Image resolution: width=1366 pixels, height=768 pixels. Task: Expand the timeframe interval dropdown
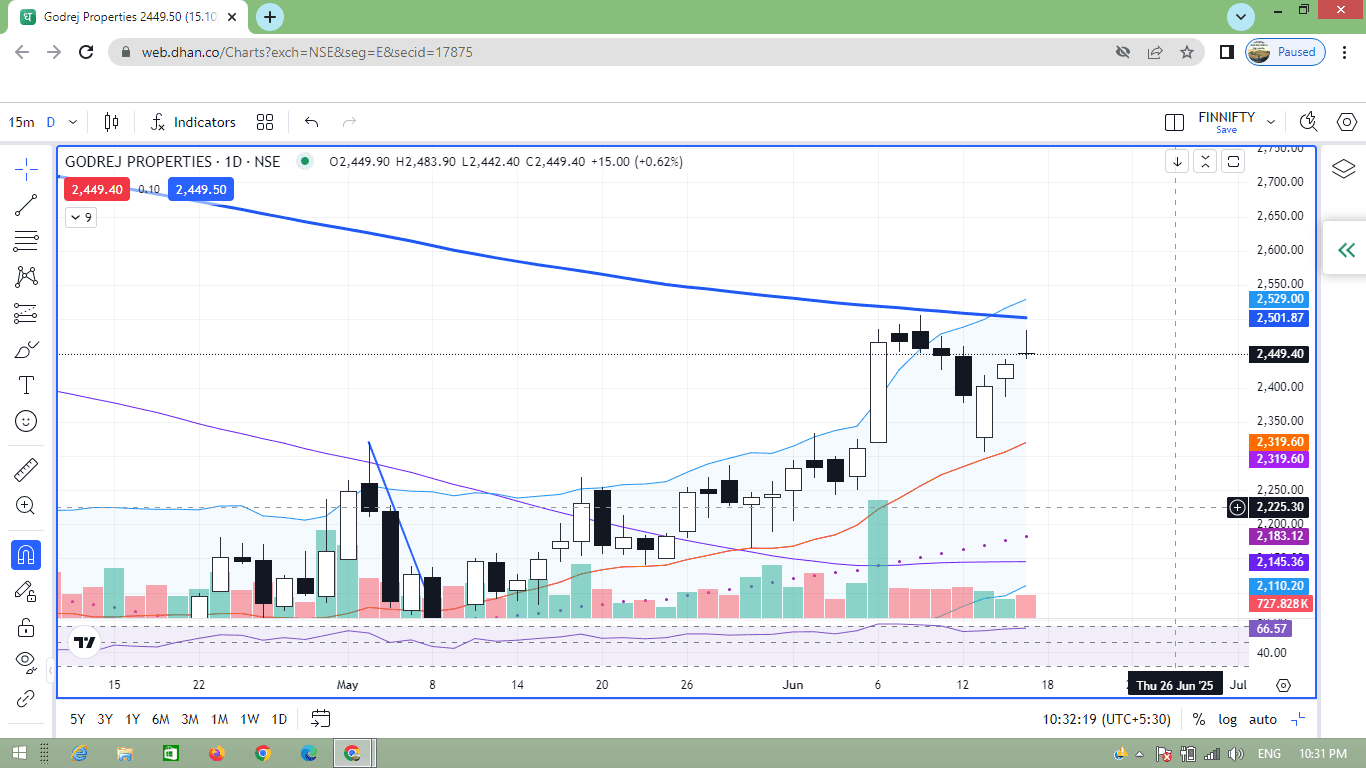click(73, 122)
